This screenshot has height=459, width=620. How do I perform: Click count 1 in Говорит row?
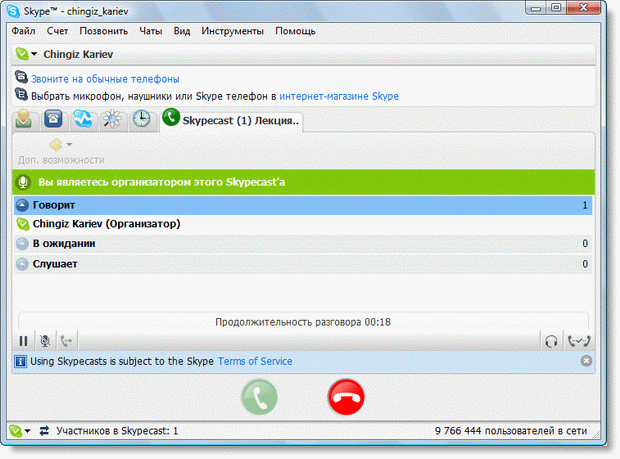point(585,205)
